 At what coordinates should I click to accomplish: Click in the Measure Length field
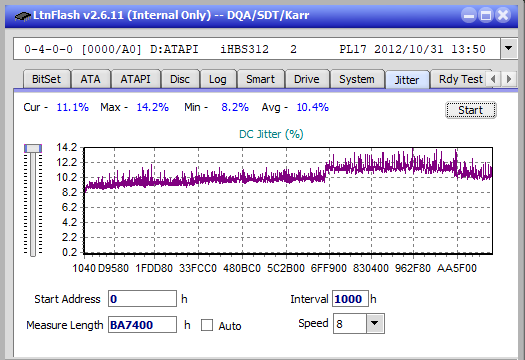pos(142,325)
